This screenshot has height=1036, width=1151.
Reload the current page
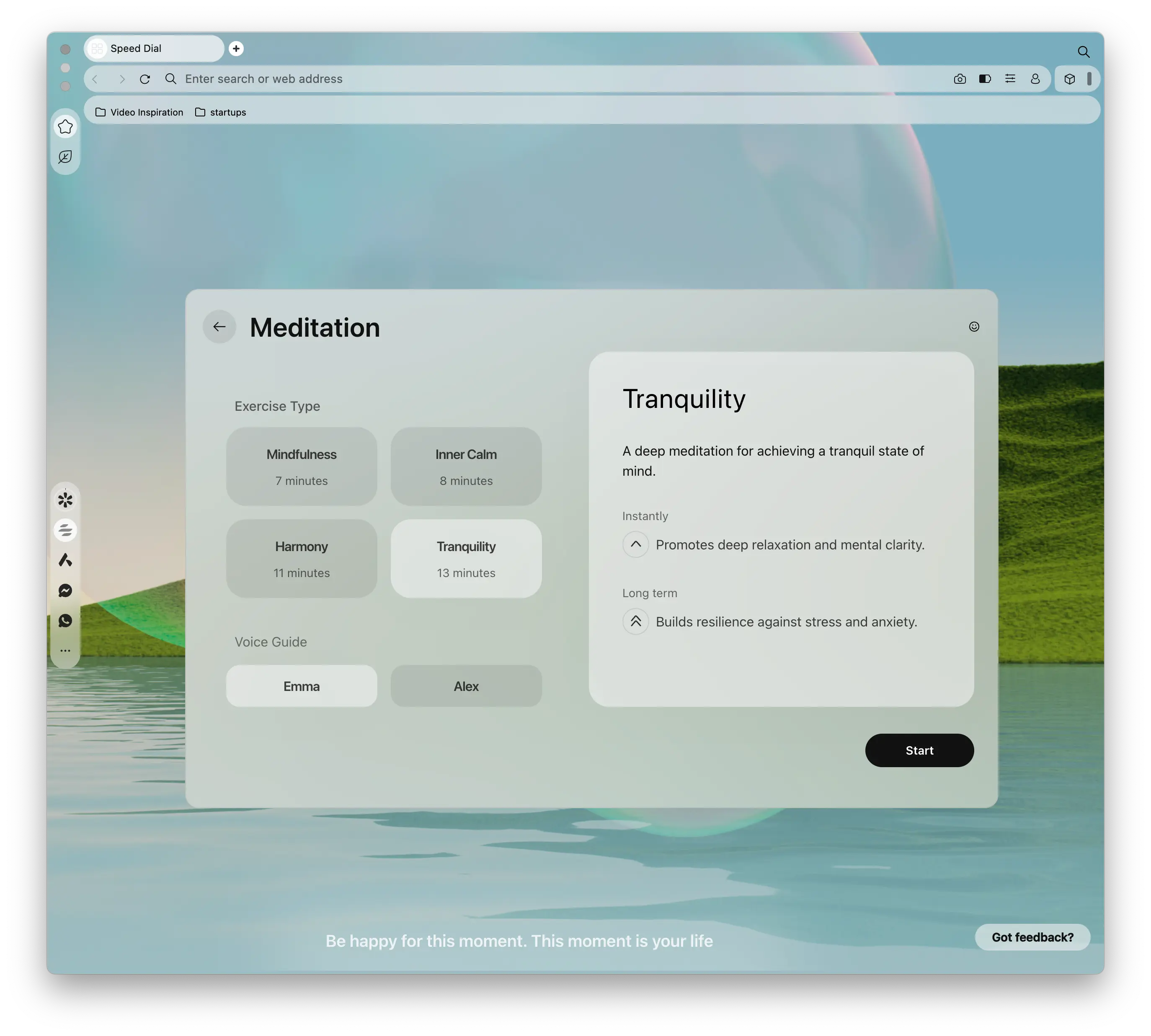pyautogui.click(x=145, y=79)
